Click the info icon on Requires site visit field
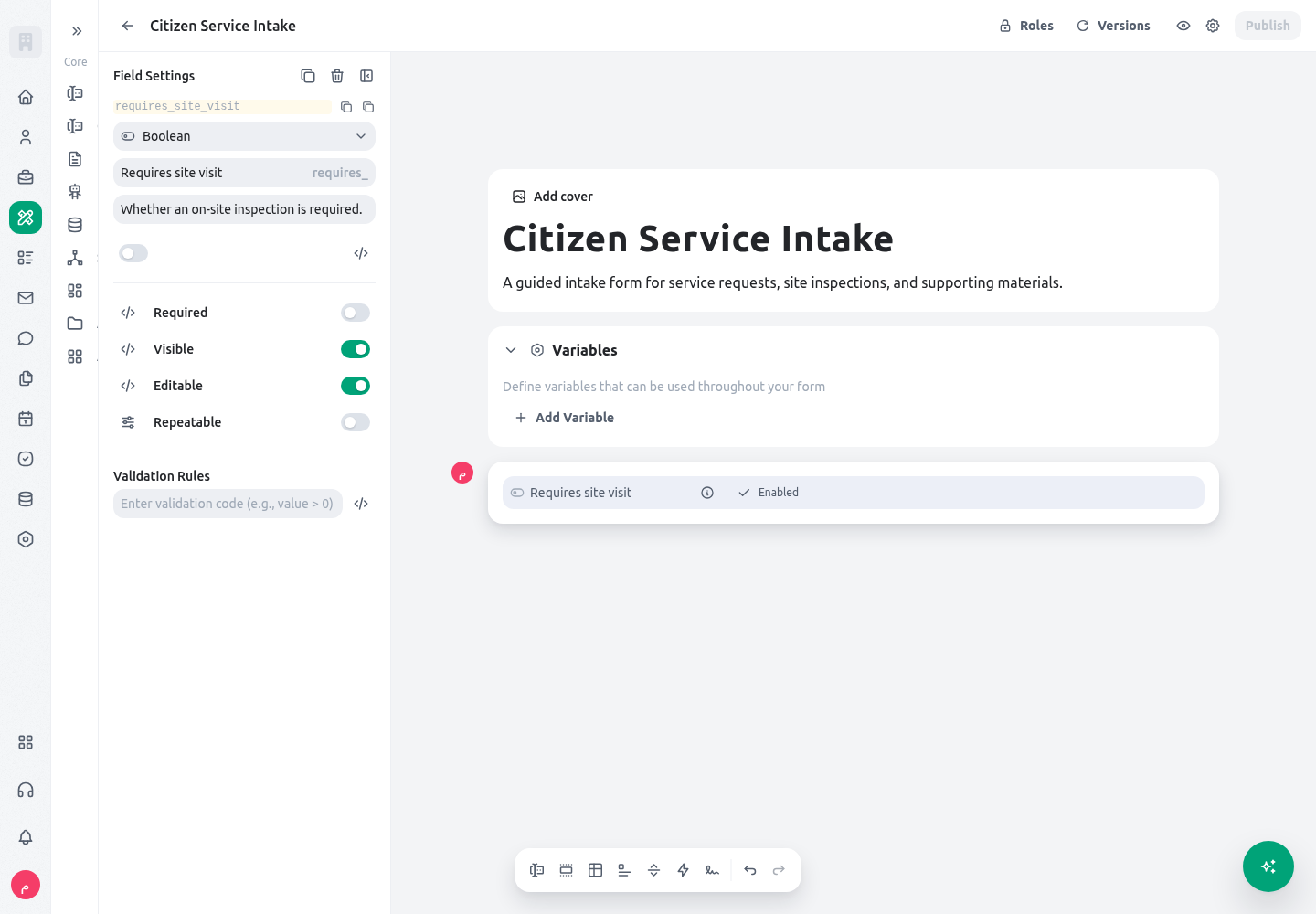The width and height of the screenshot is (1316, 914). 707,493
